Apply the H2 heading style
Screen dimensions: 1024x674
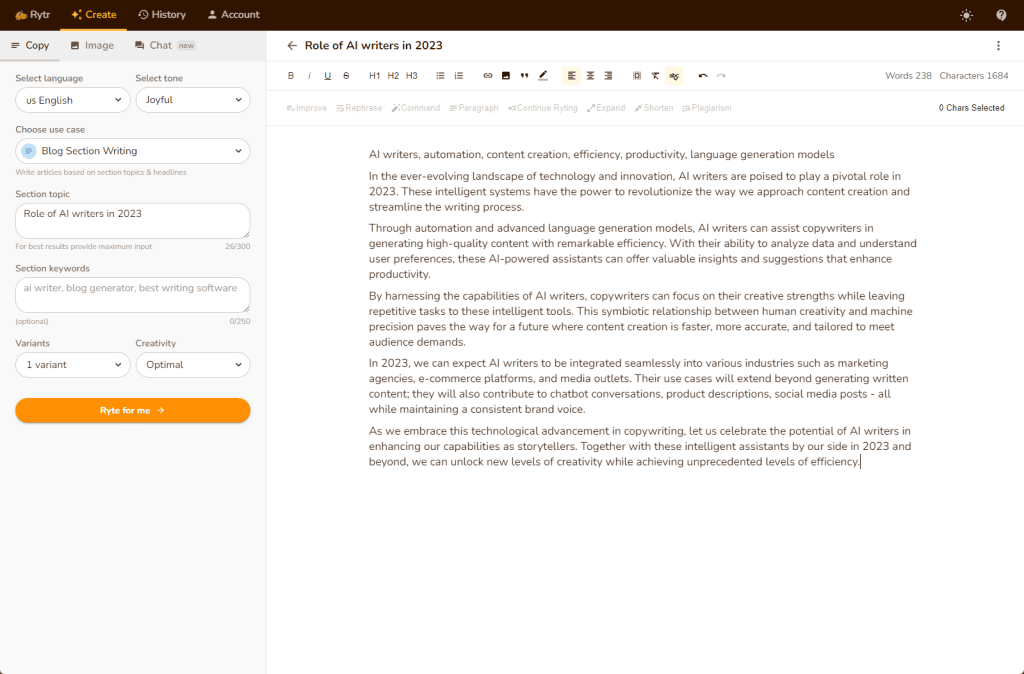(x=393, y=76)
